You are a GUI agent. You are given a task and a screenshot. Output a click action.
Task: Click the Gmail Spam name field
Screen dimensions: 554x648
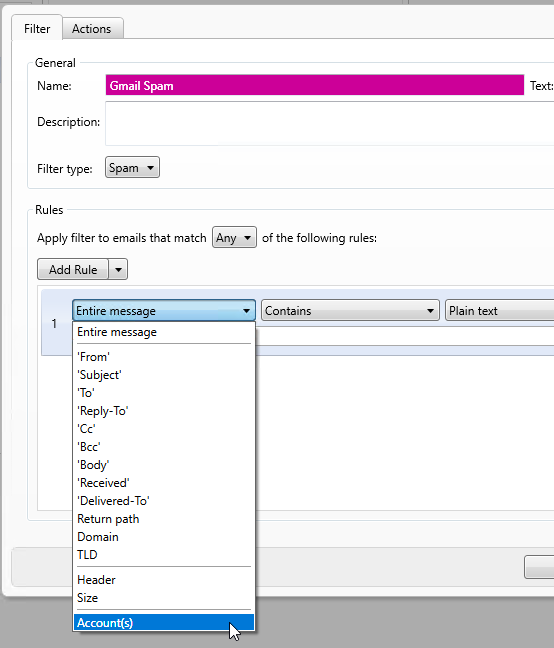[x=314, y=85]
